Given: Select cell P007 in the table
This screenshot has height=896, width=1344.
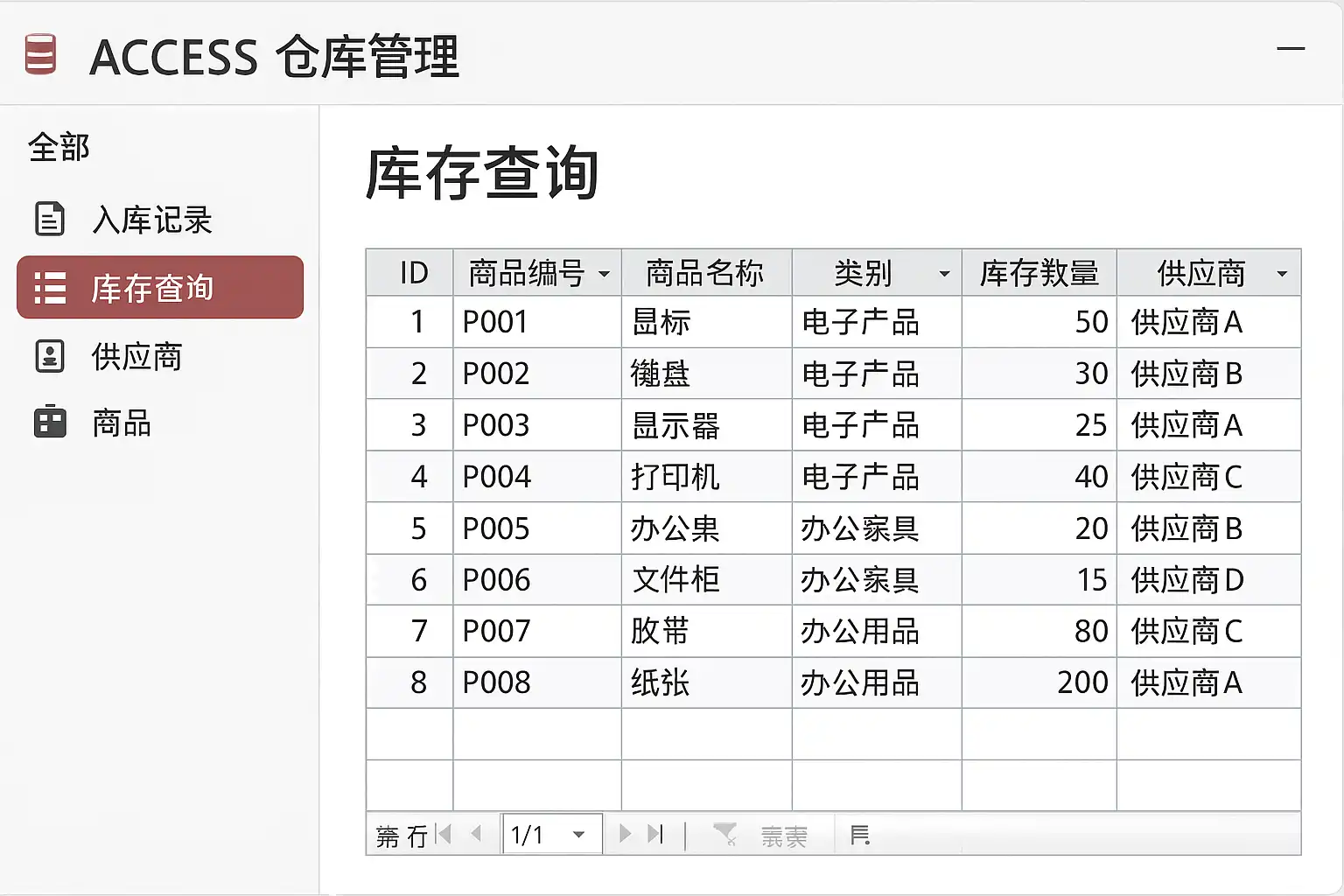Looking at the screenshot, I should click(537, 631).
